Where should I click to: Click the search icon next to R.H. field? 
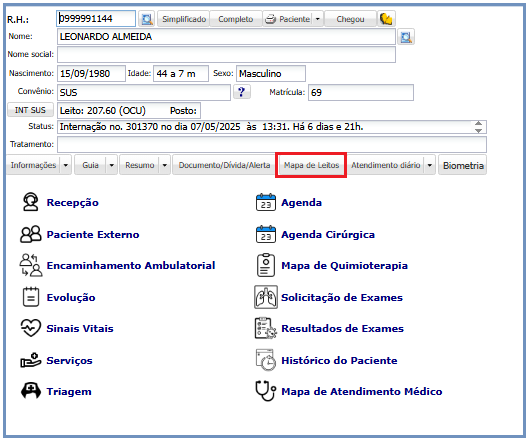tap(147, 19)
